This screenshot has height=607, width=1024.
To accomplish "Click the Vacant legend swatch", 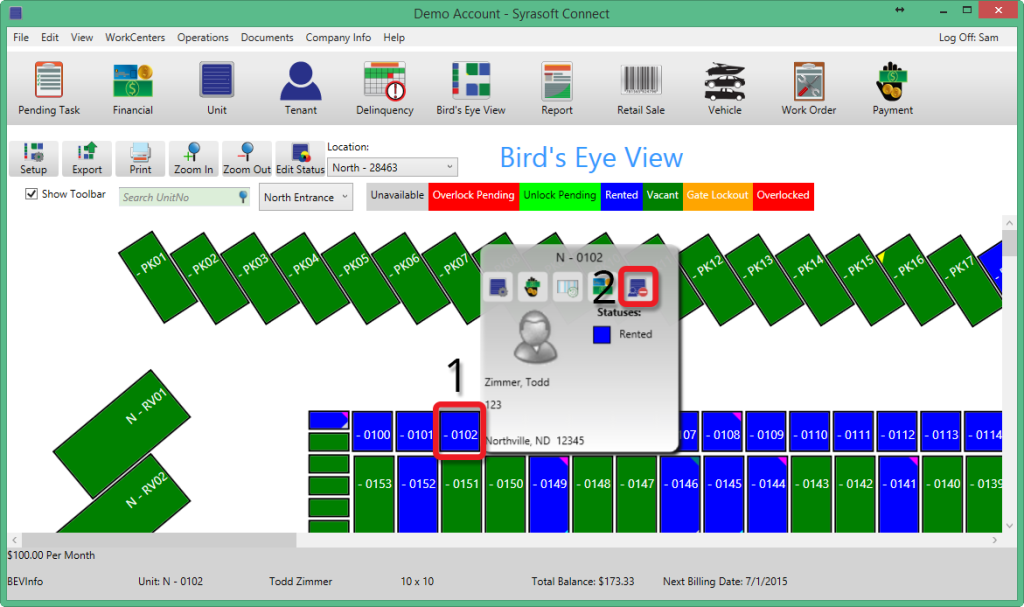I will tap(662, 195).
